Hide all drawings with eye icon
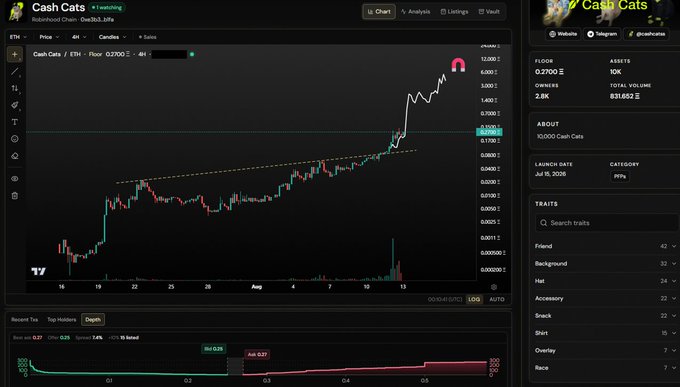Image resolution: width=680 pixels, height=387 pixels. 15,178
